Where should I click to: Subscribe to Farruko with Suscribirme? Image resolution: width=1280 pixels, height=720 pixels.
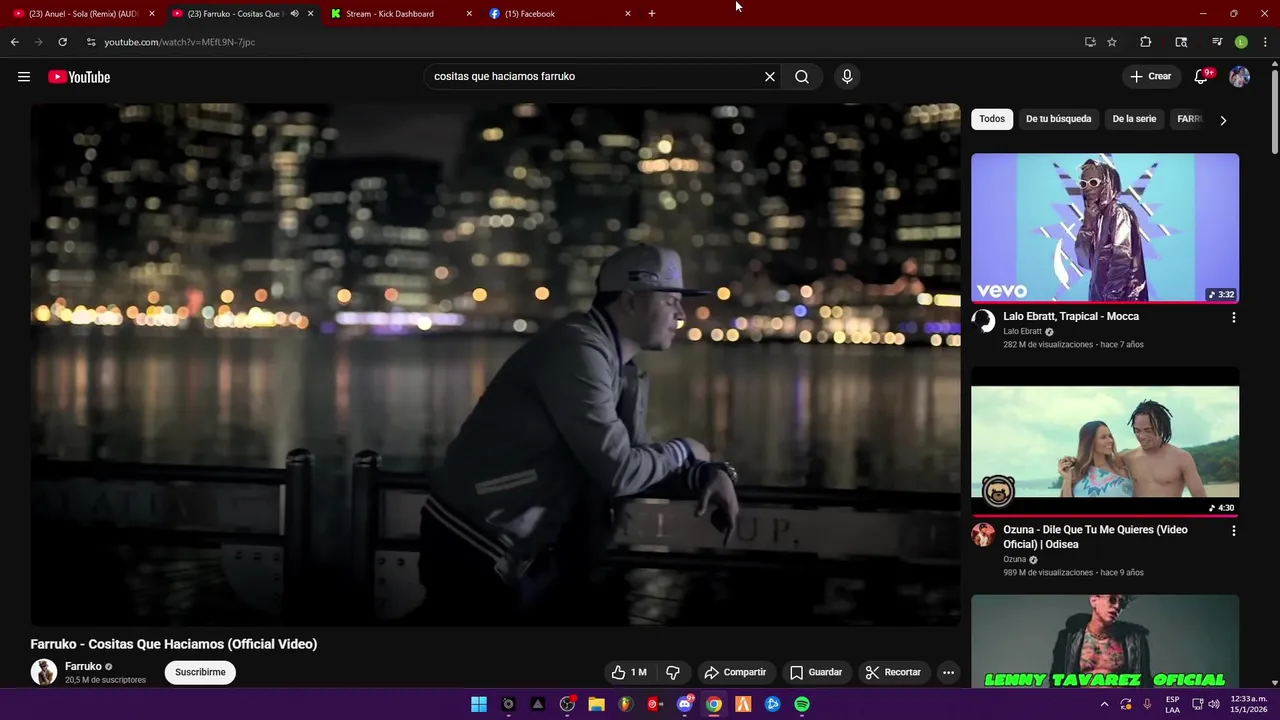click(200, 672)
